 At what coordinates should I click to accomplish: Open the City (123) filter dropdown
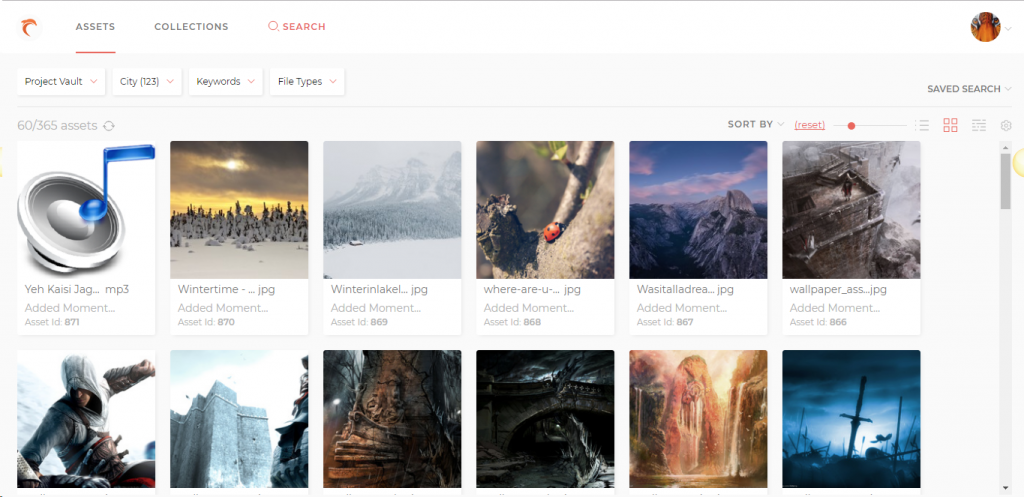pyautogui.click(x=146, y=82)
